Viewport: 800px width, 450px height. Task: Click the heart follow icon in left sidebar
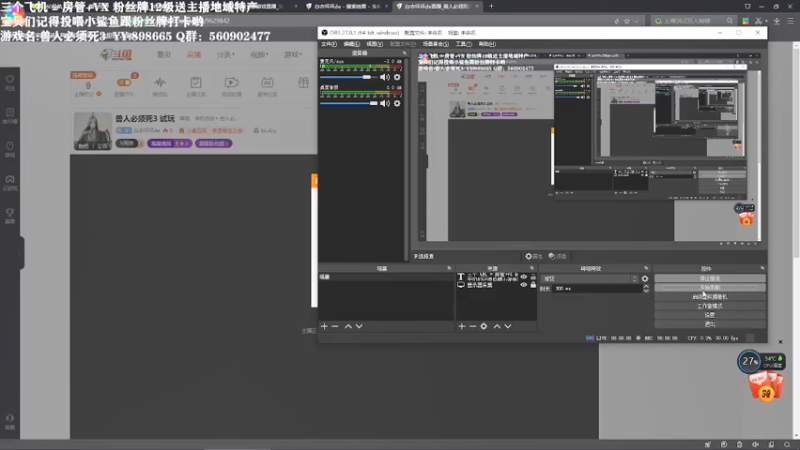(x=10, y=80)
